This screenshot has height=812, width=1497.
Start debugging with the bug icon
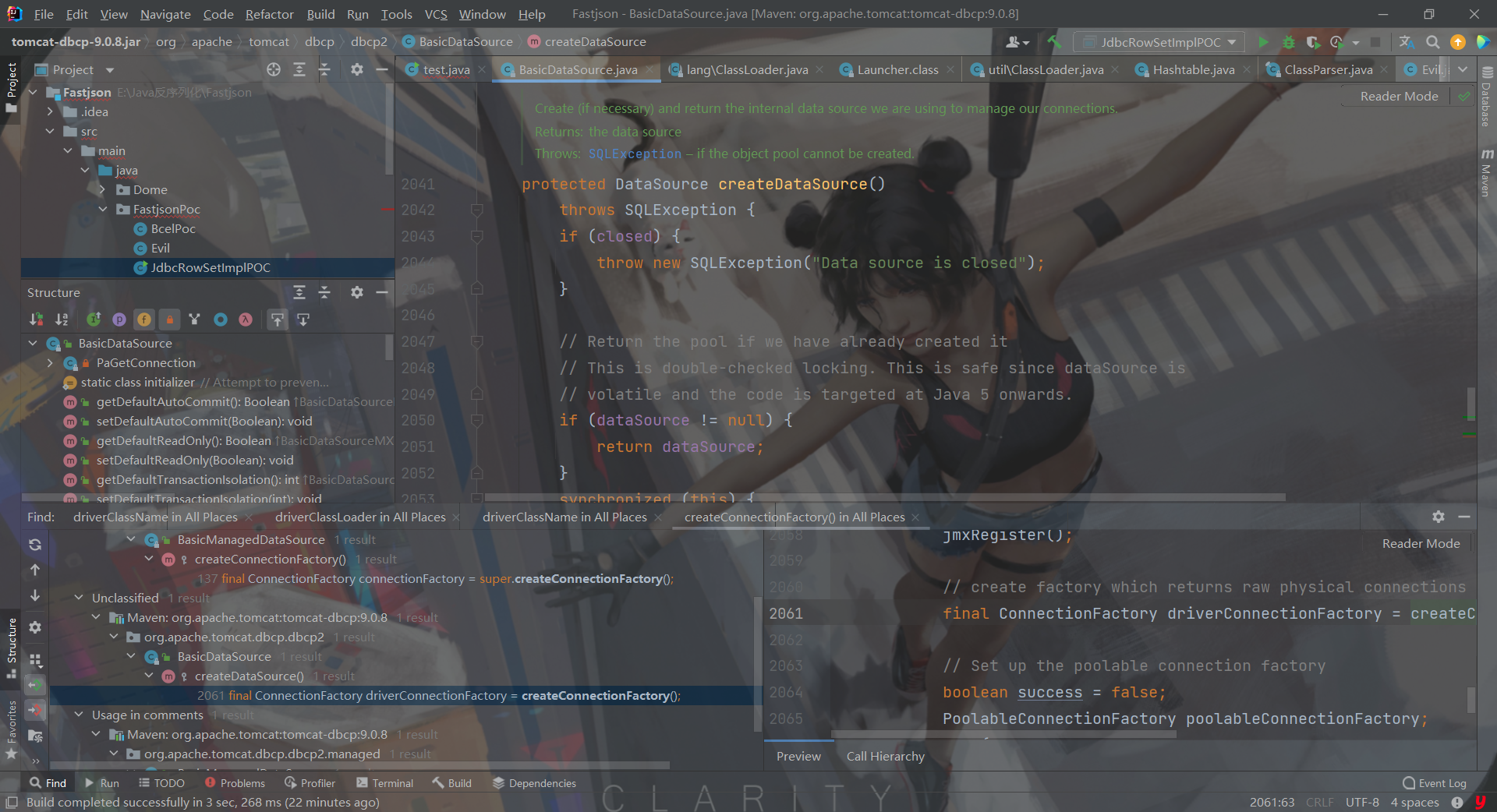[1288, 42]
